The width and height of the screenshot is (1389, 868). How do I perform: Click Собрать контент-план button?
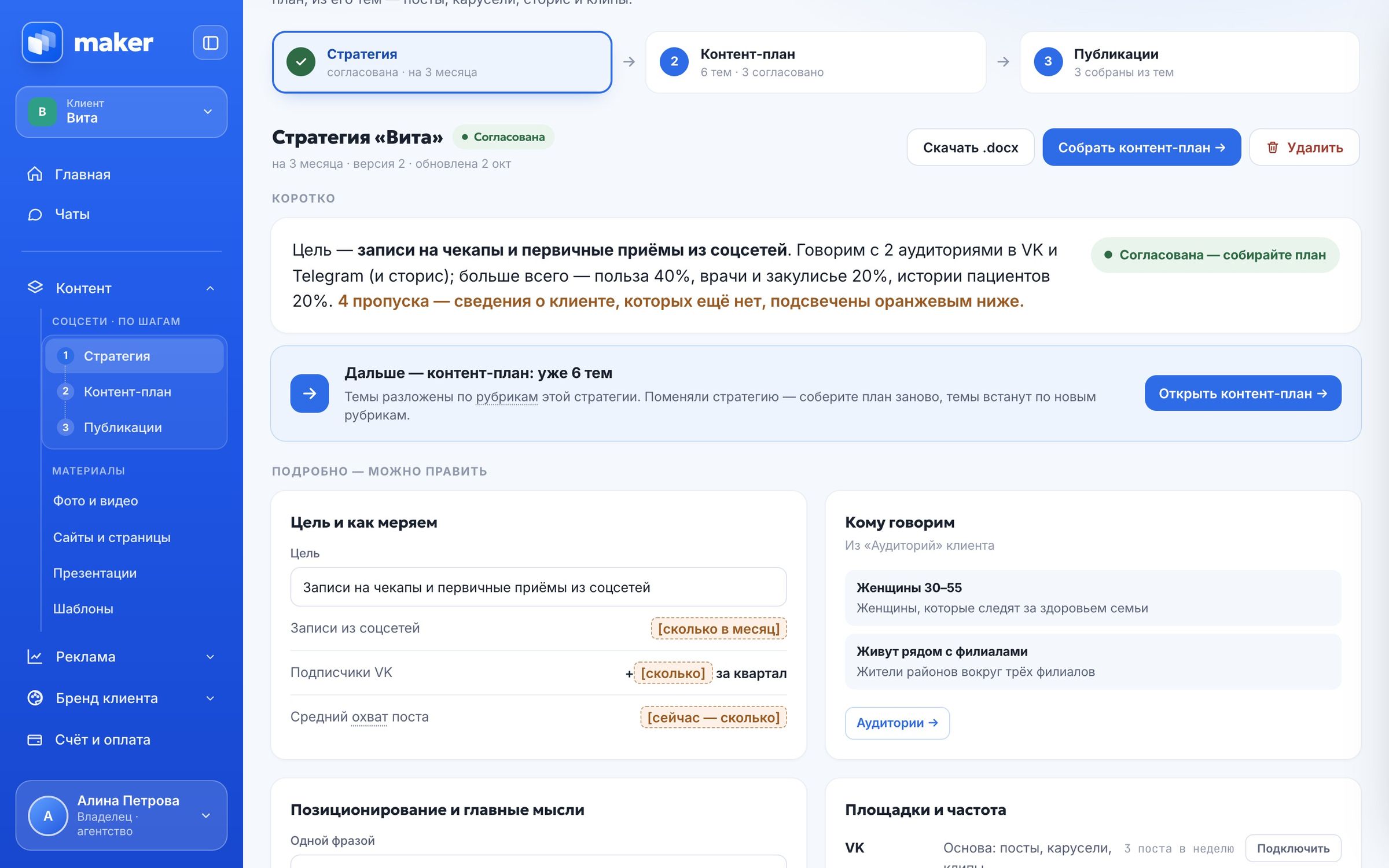pos(1141,148)
